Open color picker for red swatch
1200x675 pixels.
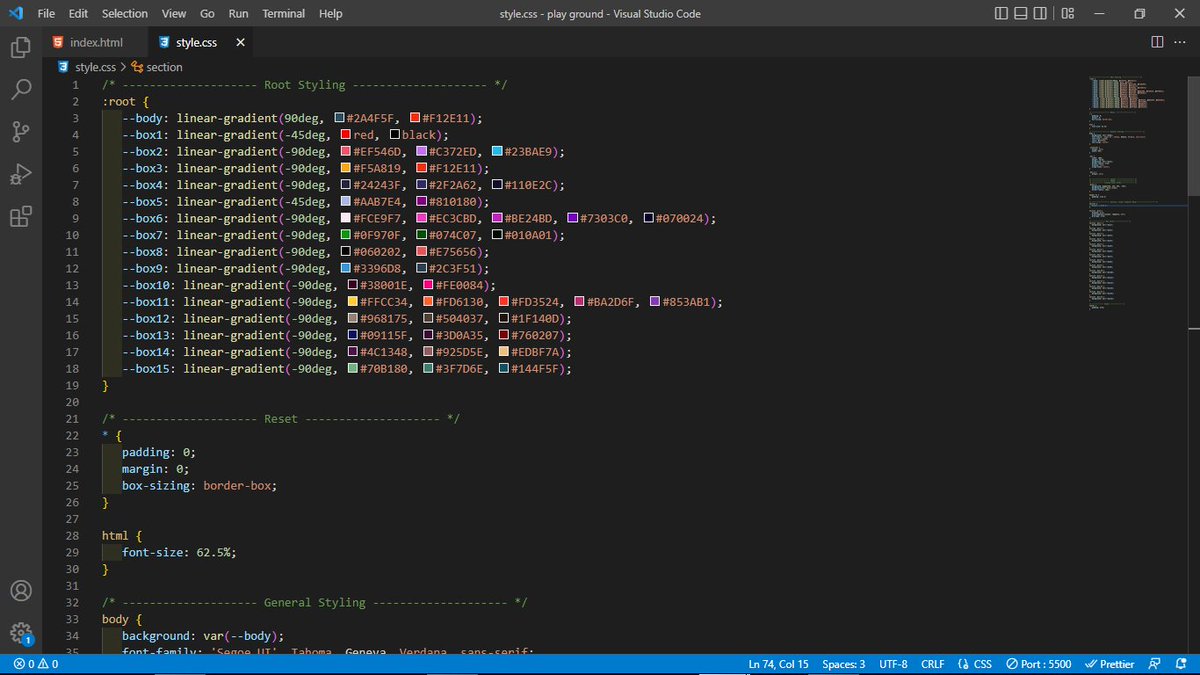point(346,135)
